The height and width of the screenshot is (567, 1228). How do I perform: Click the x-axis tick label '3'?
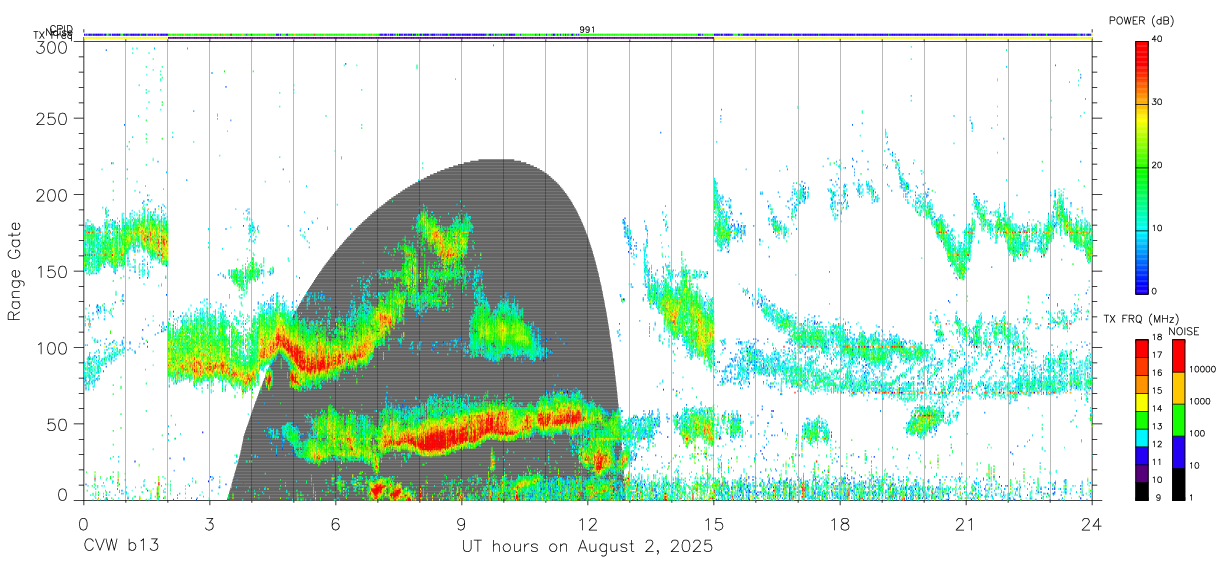[x=209, y=523]
